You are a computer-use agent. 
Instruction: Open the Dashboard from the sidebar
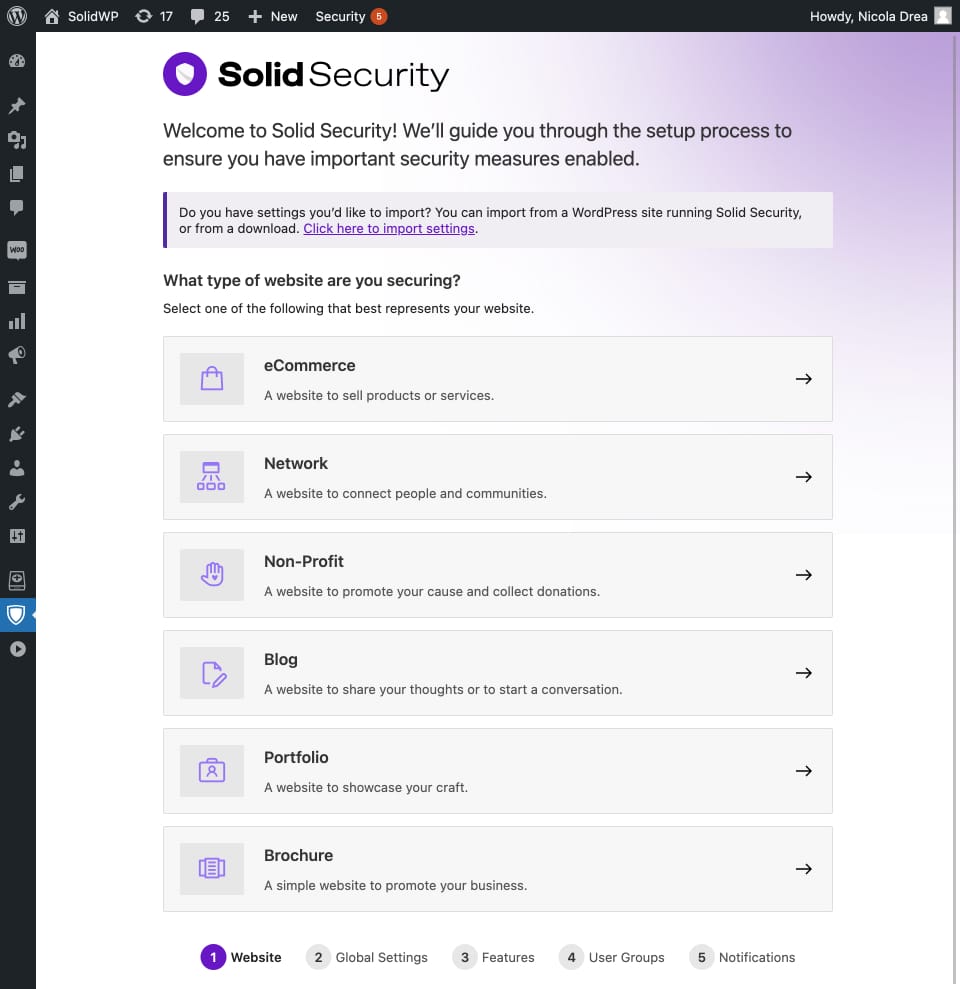click(16, 61)
